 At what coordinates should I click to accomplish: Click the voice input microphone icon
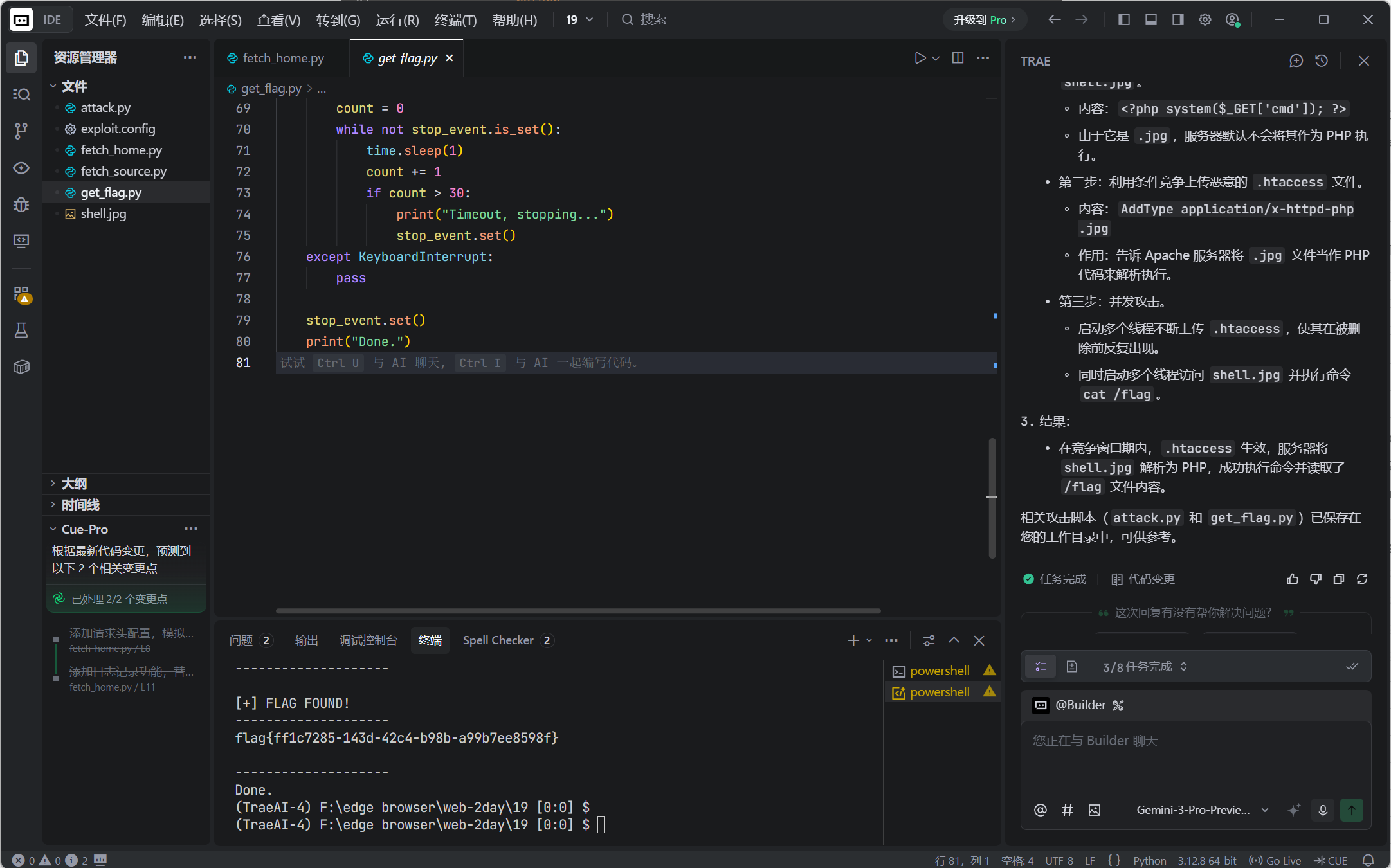(x=1323, y=810)
